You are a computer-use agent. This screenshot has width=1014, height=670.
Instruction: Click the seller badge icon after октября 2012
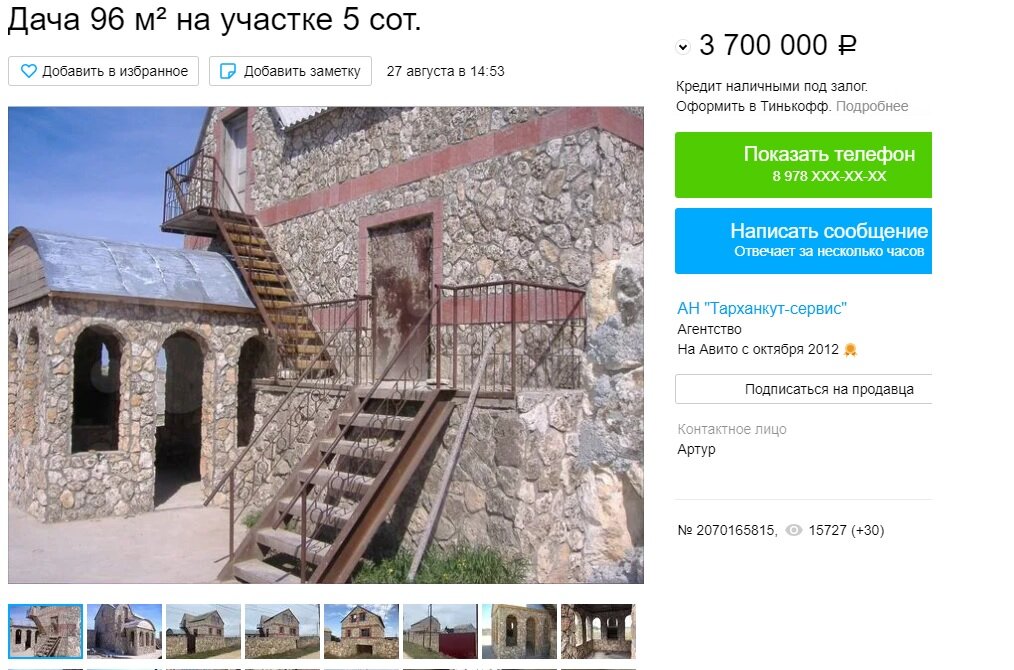point(850,350)
